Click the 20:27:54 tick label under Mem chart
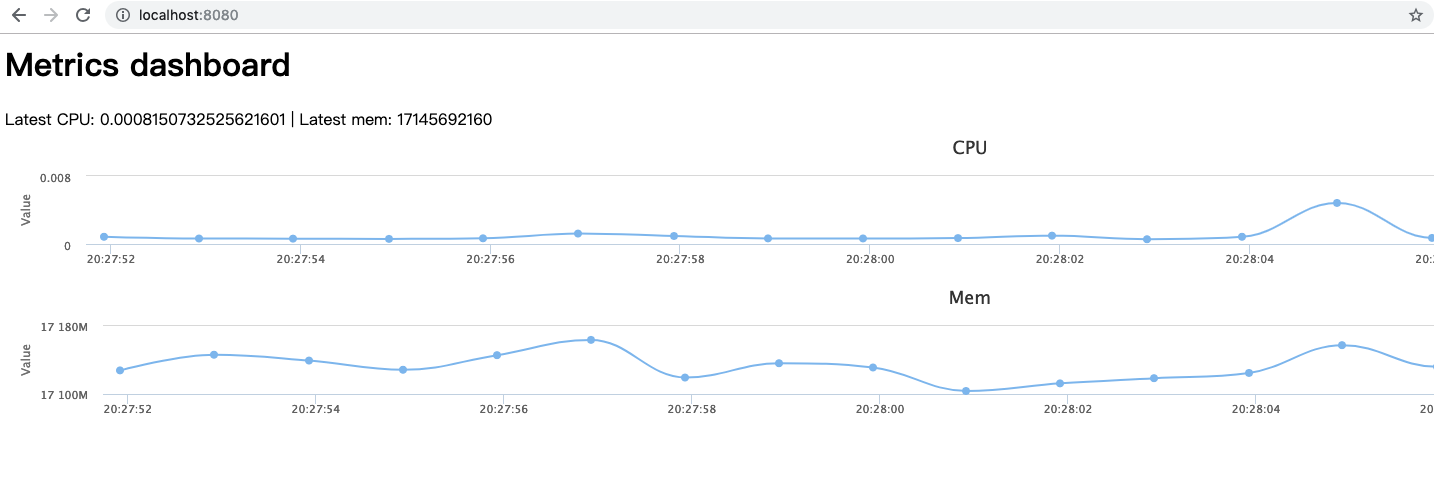The image size is (1434, 498). pos(314,409)
